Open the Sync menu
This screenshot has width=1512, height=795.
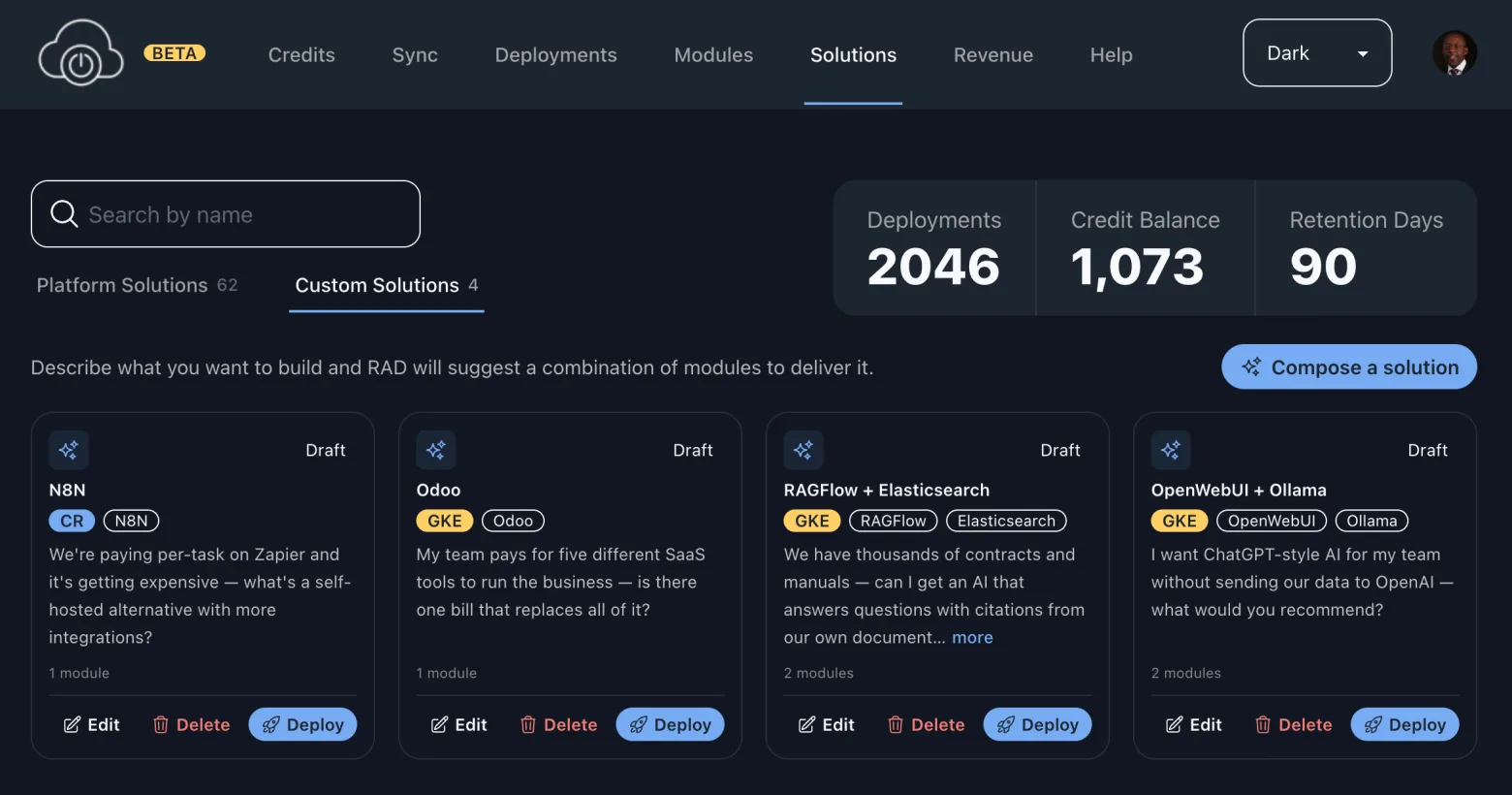(x=415, y=55)
